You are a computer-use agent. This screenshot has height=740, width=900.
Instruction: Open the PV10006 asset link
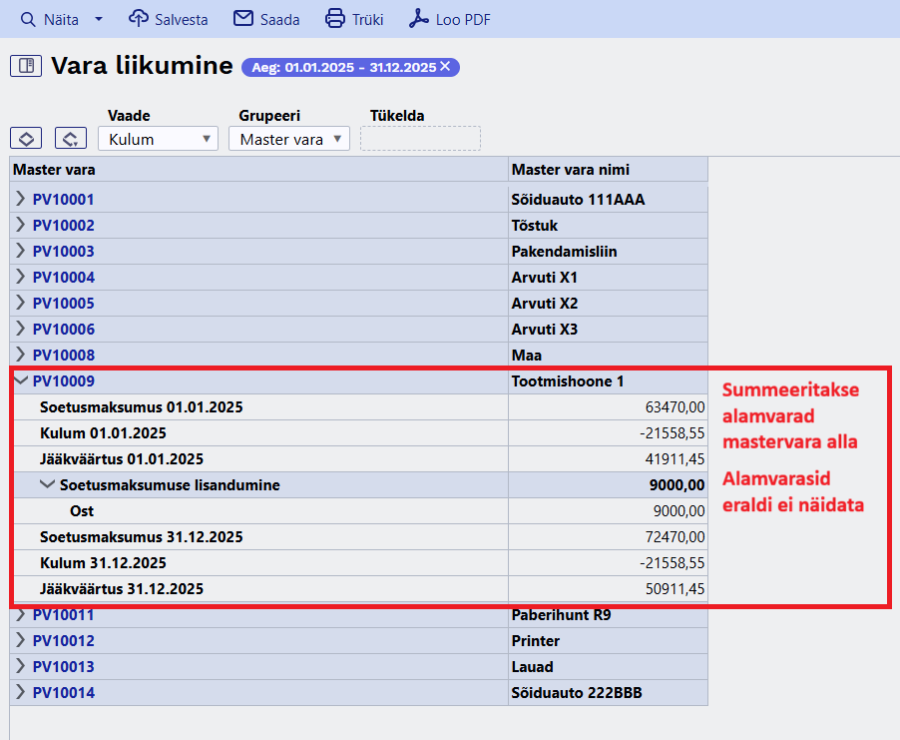(x=64, y=329)
